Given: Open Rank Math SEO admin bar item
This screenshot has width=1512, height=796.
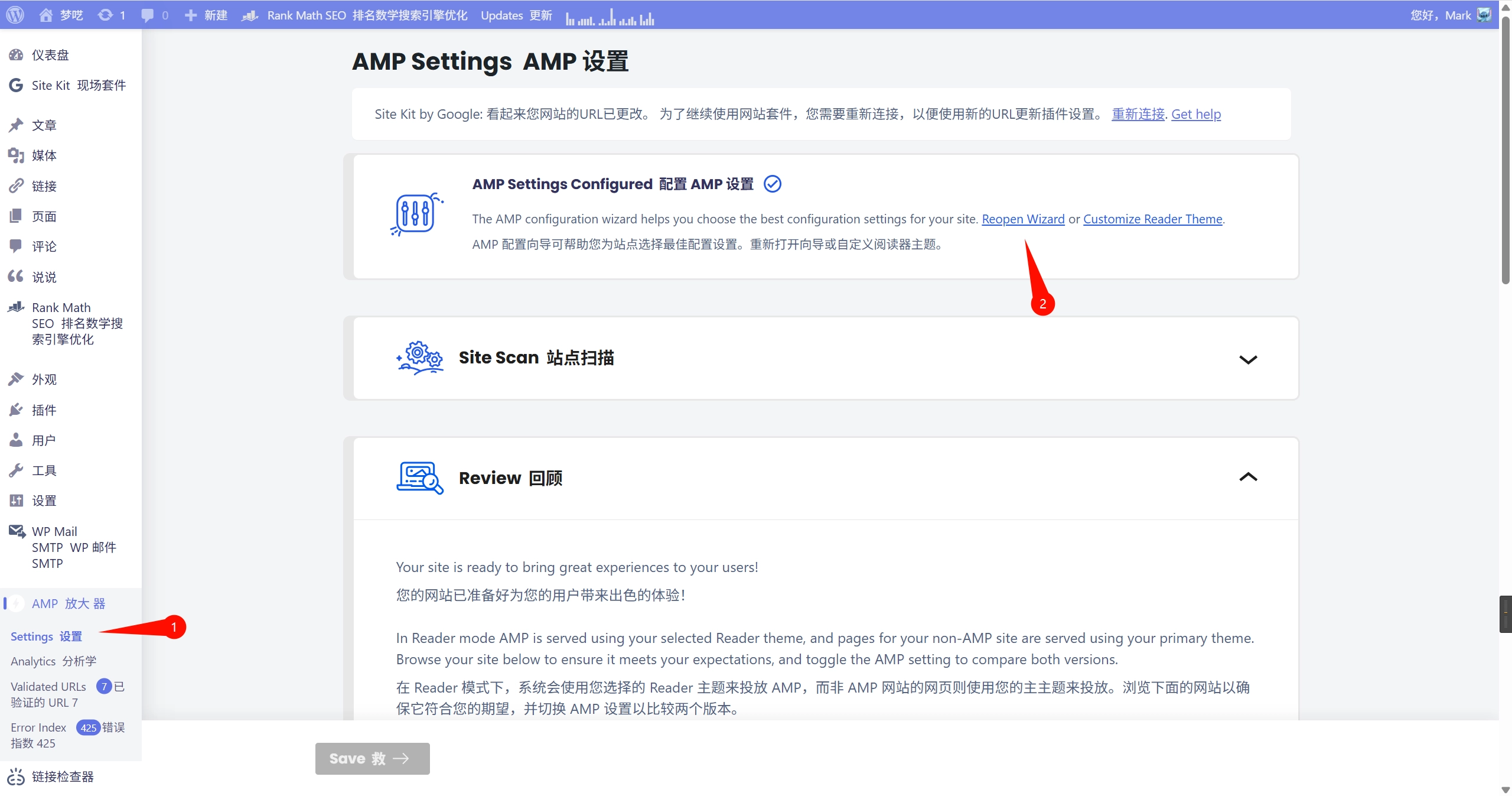Looking at the screenshot, I should pos(354,15).
